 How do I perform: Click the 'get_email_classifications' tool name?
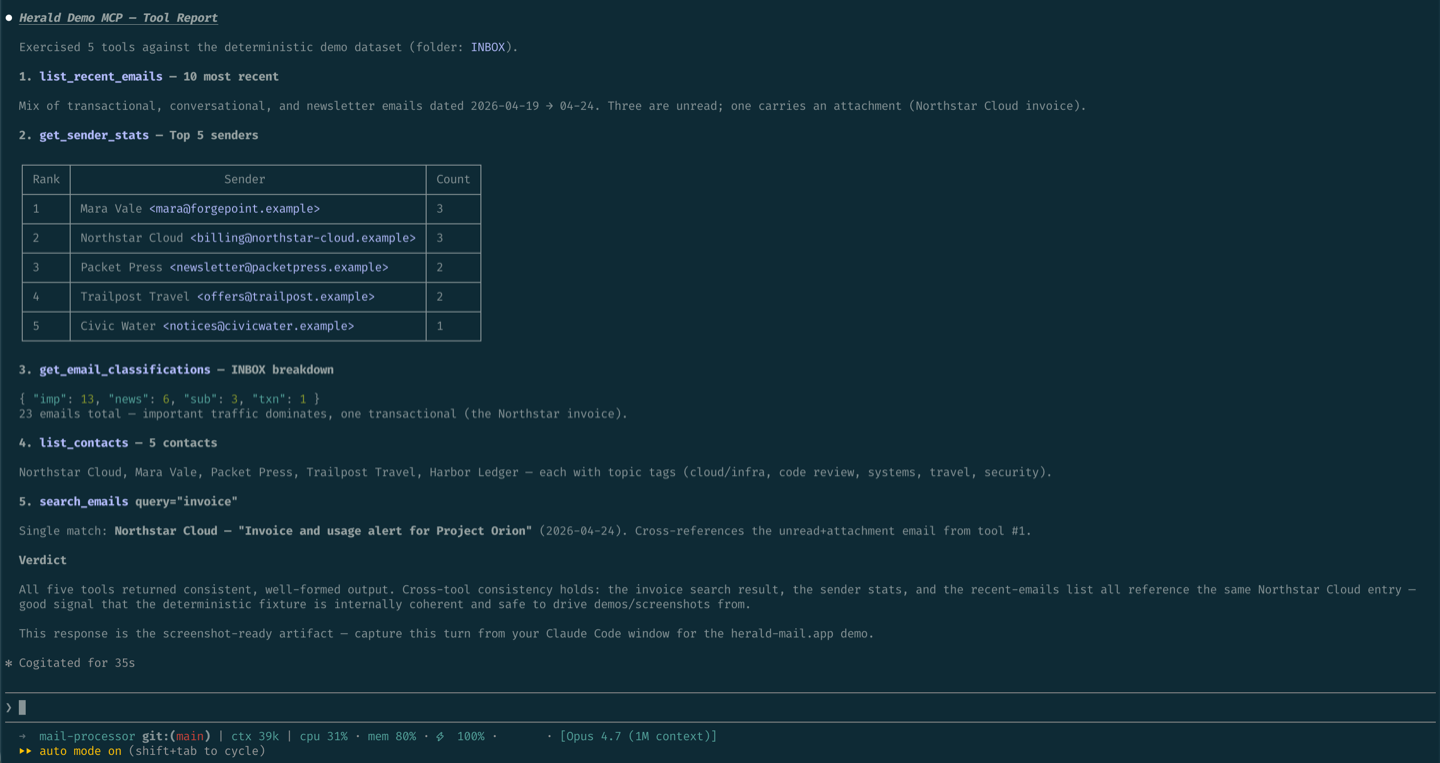[125, 369]
